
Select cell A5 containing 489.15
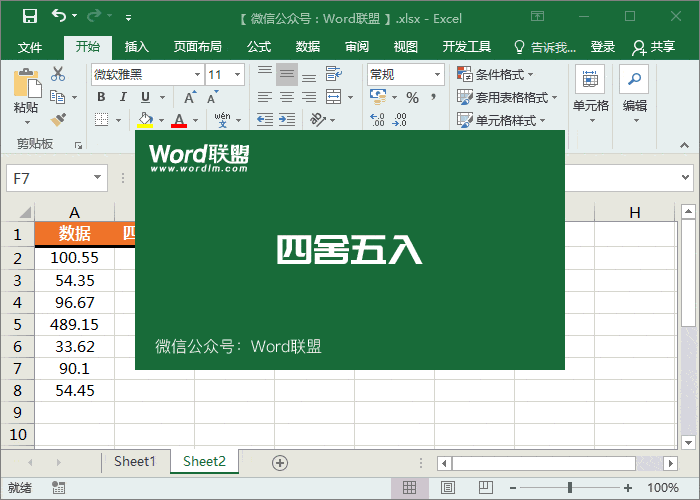point(75,324)
